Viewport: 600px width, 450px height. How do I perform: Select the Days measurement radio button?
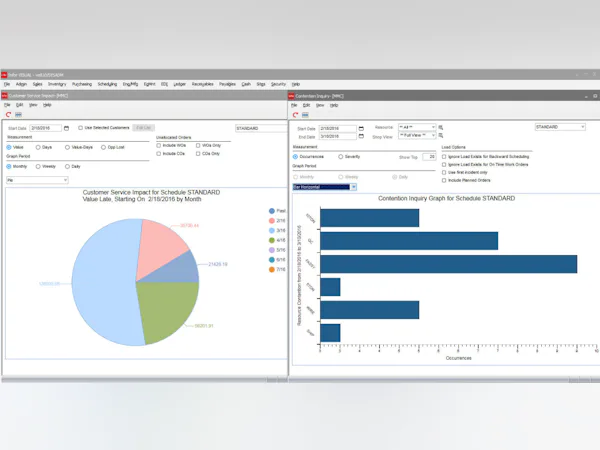pos(38,147)
